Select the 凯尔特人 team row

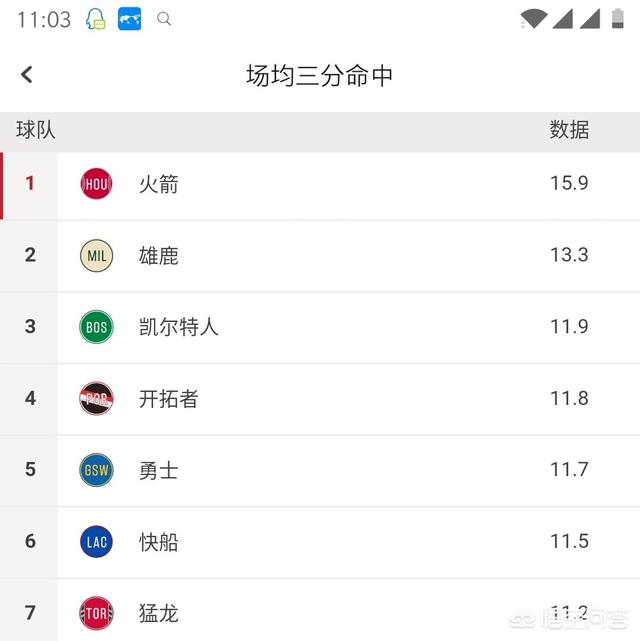point(320,327)
